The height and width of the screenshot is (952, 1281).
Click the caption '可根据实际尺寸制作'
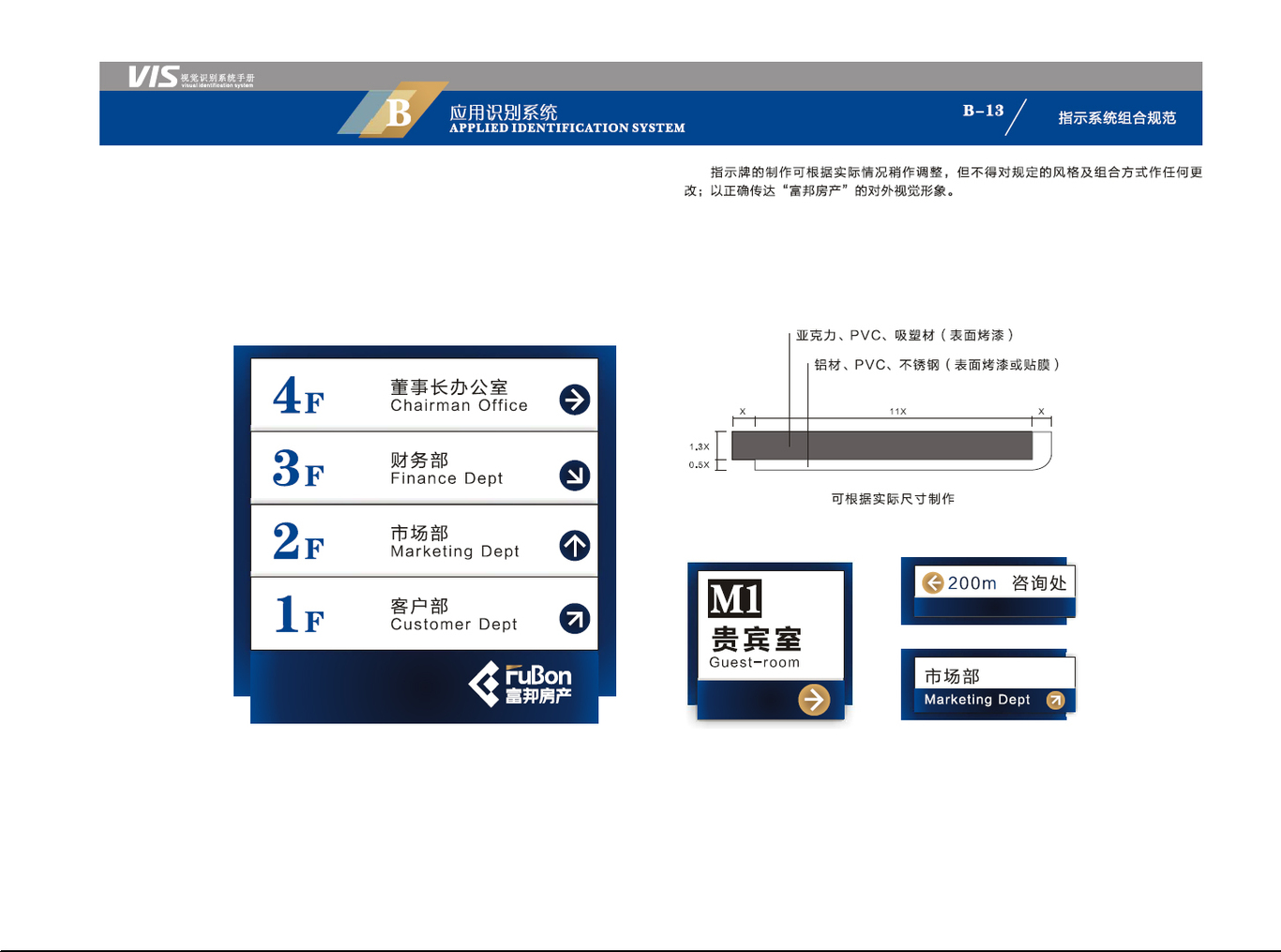[x=893, y=499]
